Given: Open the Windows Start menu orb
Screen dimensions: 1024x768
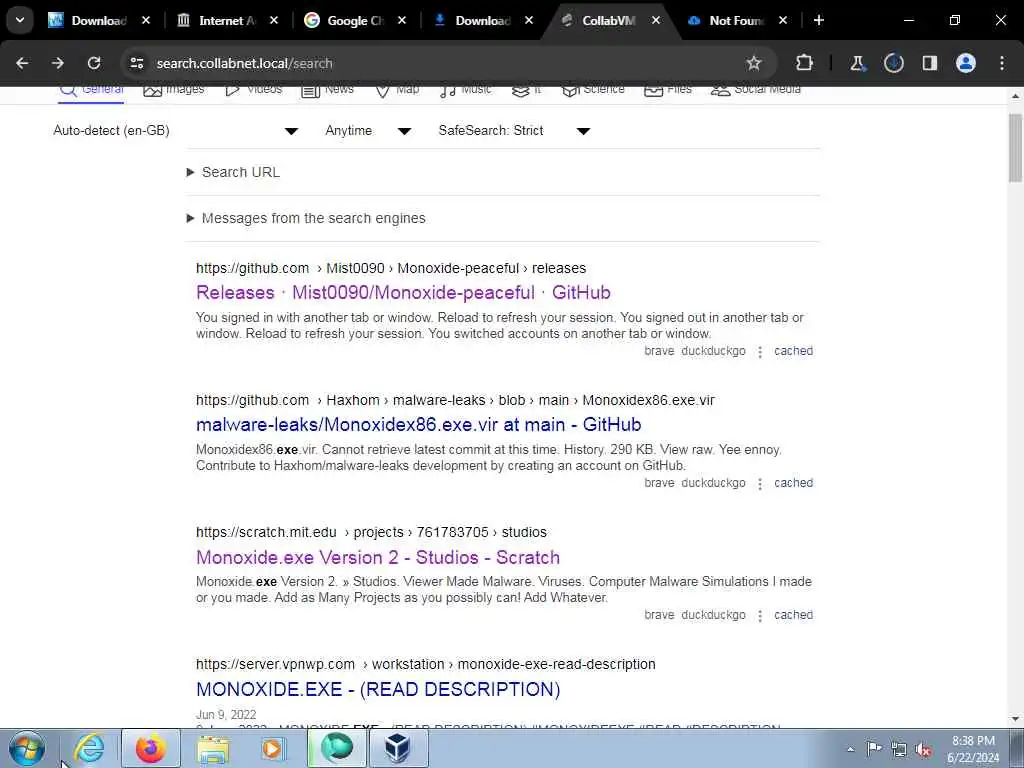Looking at the screenshot, I should [27, 748].
